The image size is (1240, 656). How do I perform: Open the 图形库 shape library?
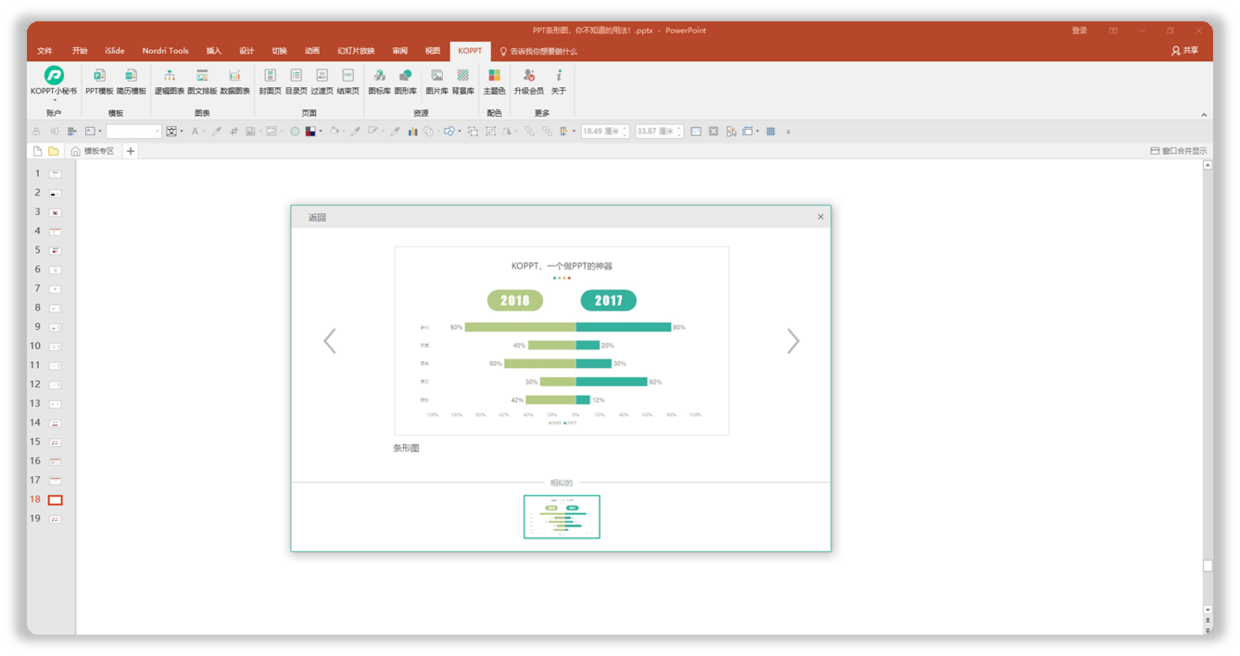click(x=405, y=82)
